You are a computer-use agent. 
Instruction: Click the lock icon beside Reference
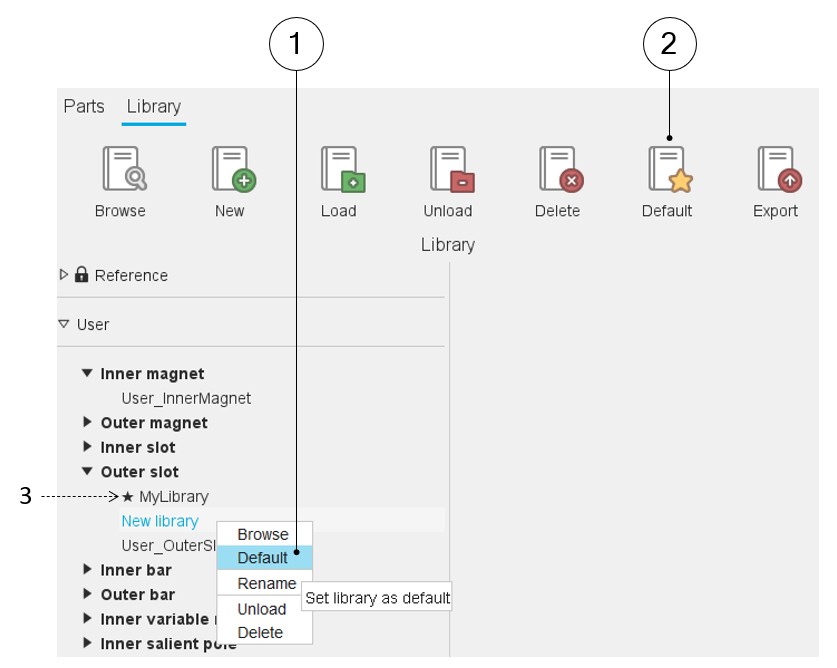pos(82,274)
